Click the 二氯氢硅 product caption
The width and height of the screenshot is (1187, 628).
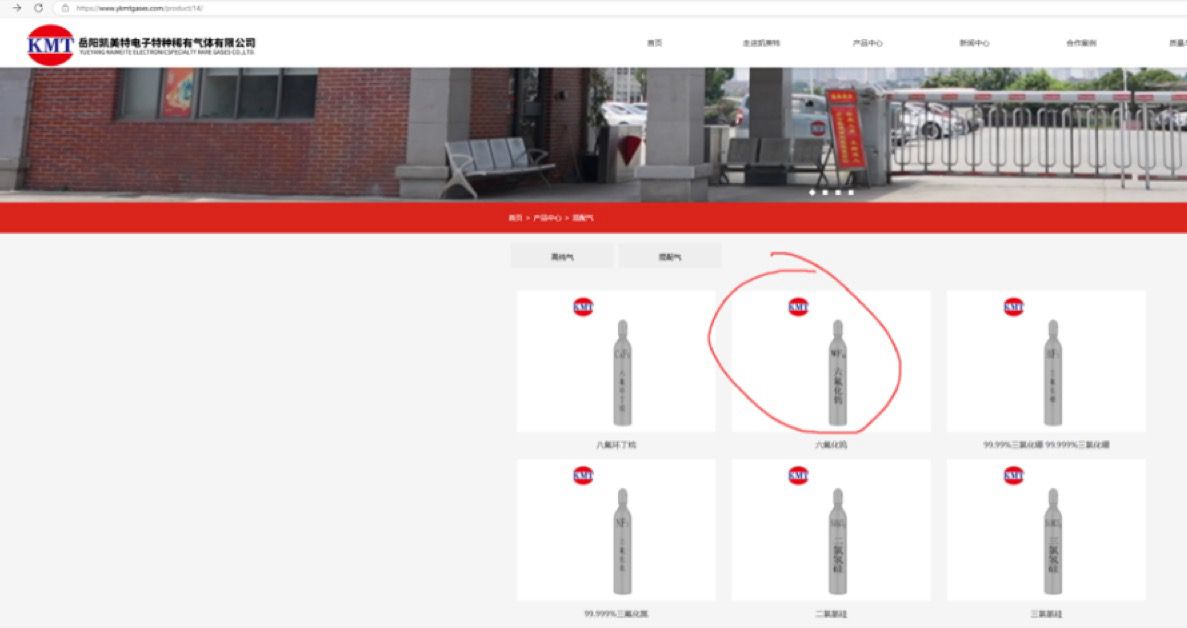click(x=831, y=614)
